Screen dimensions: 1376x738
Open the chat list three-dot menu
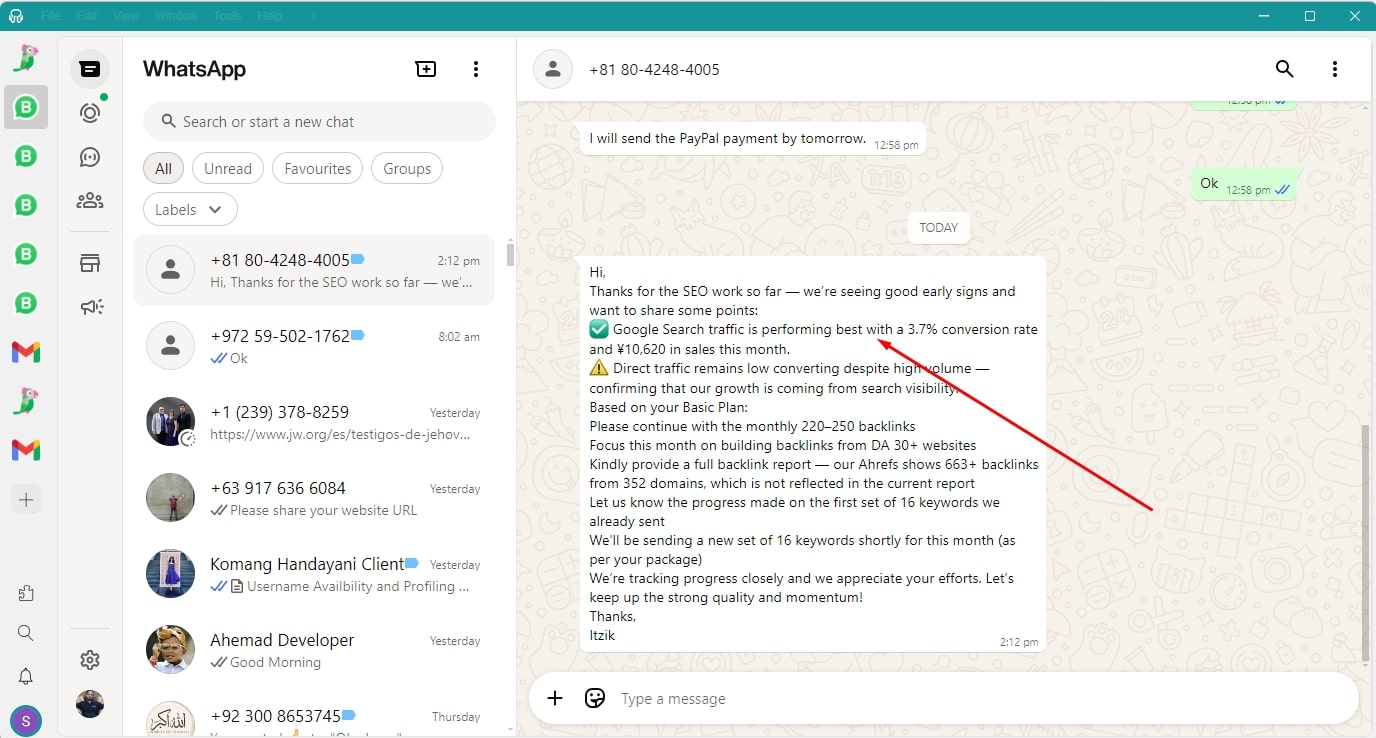point(476,69)
